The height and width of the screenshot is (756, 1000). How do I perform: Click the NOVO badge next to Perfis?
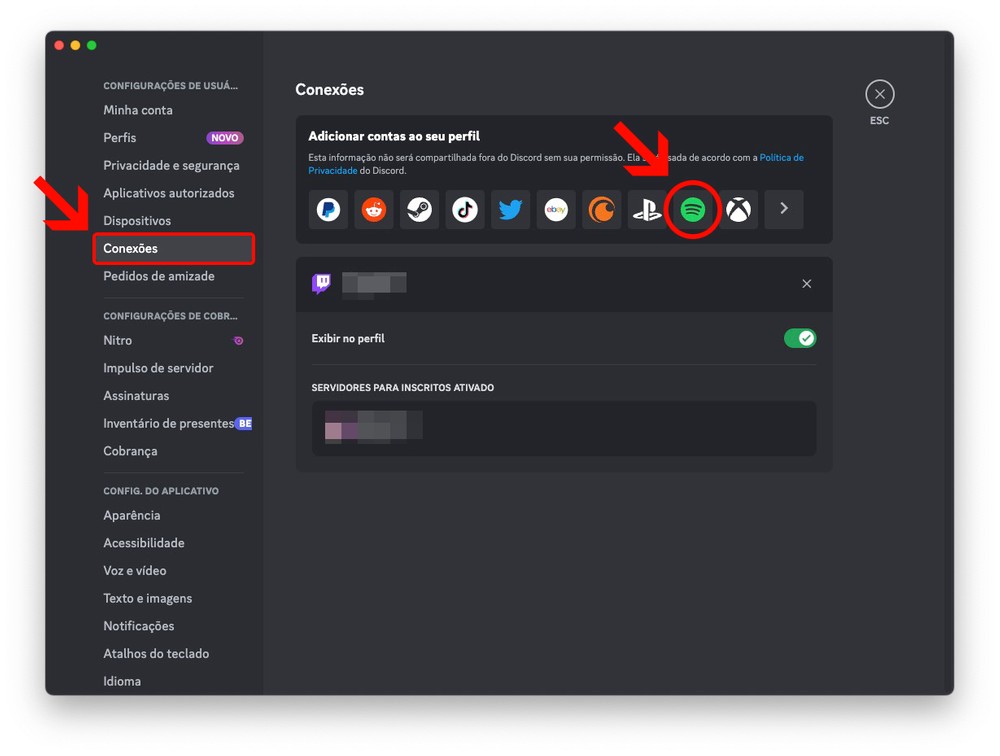pyautogui.click(x=224, y=138)
